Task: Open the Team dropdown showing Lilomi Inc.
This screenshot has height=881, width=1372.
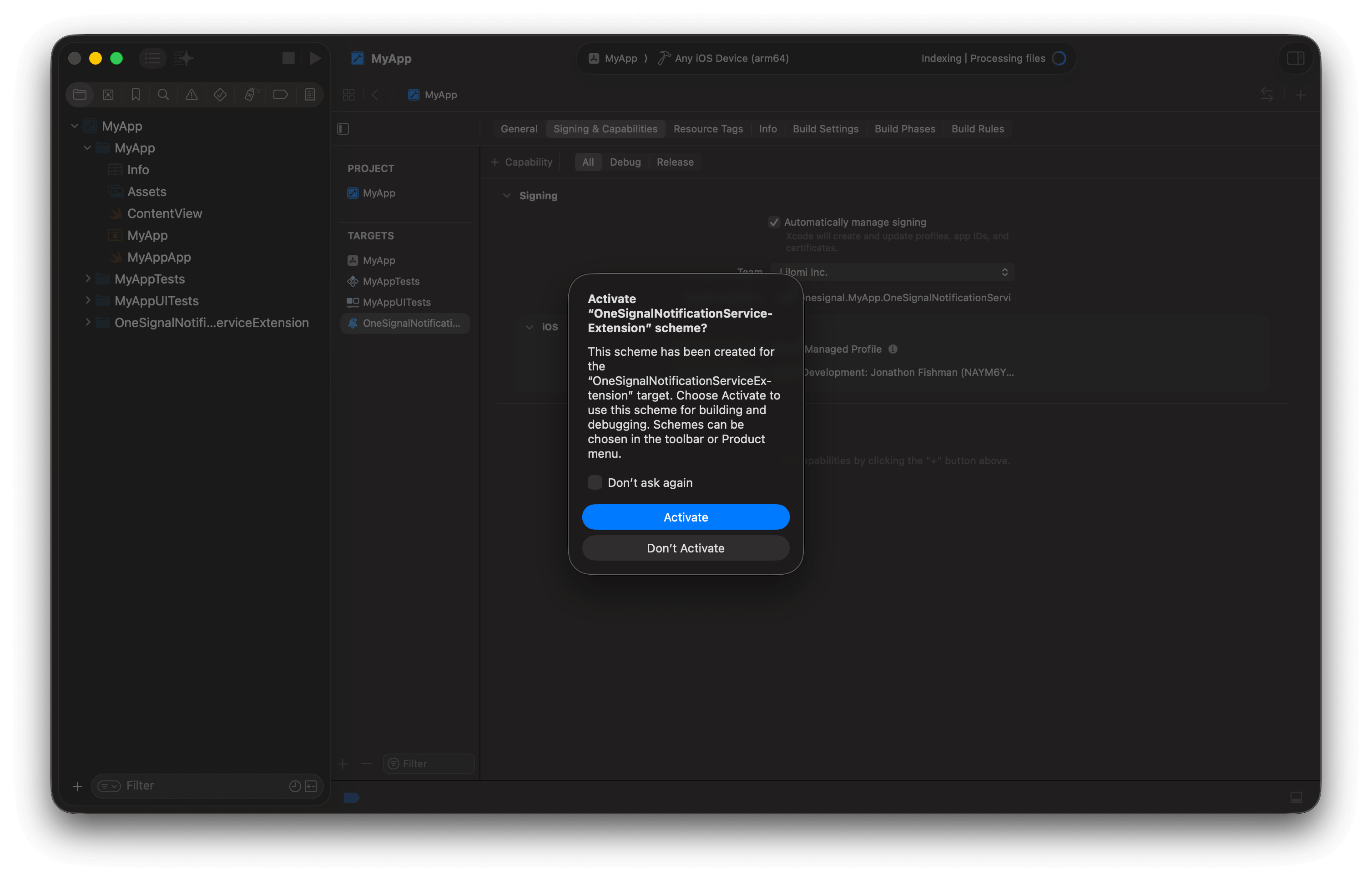Action: (x=892, y=272)
